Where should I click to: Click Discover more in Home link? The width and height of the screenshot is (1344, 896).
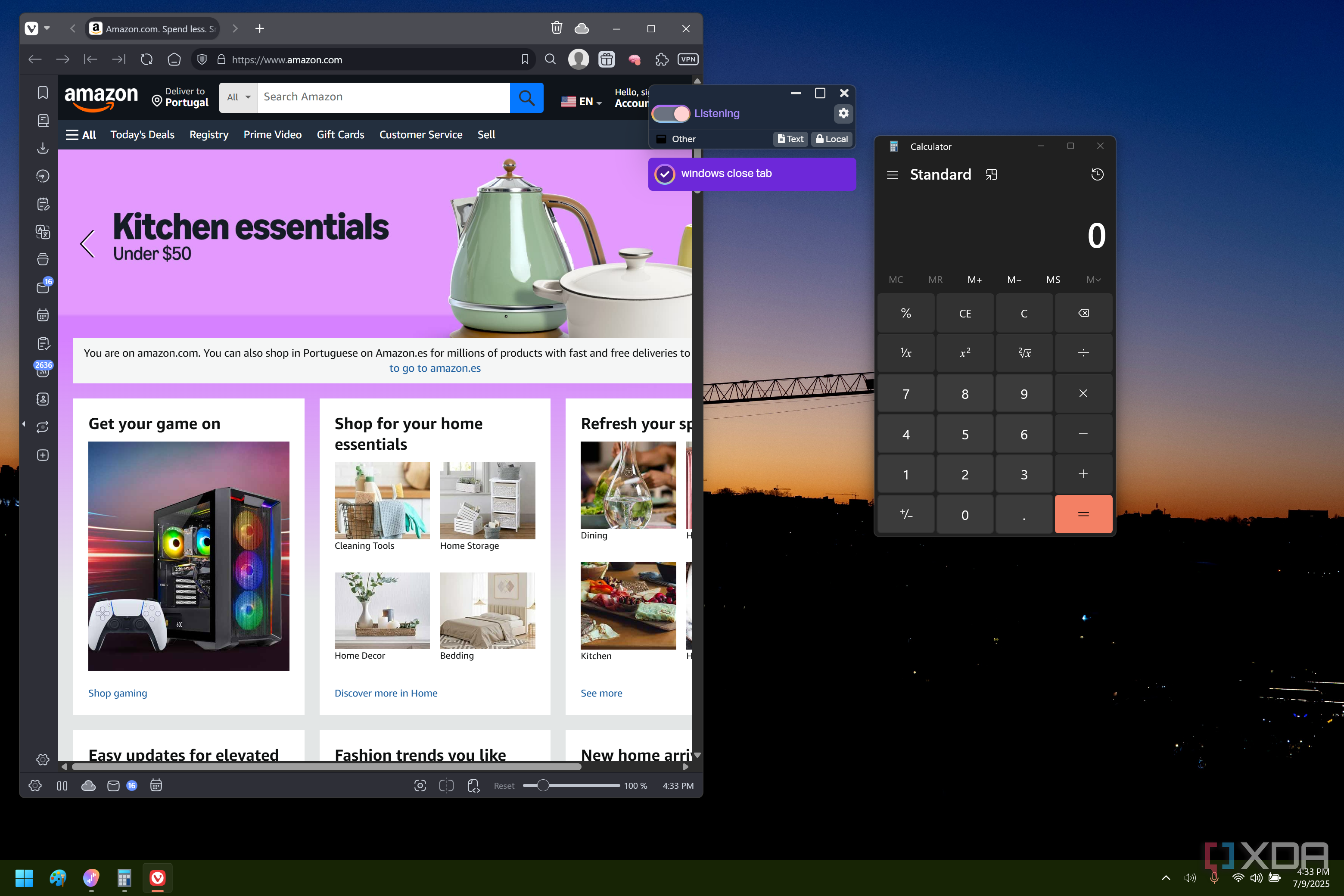point(386,693)
